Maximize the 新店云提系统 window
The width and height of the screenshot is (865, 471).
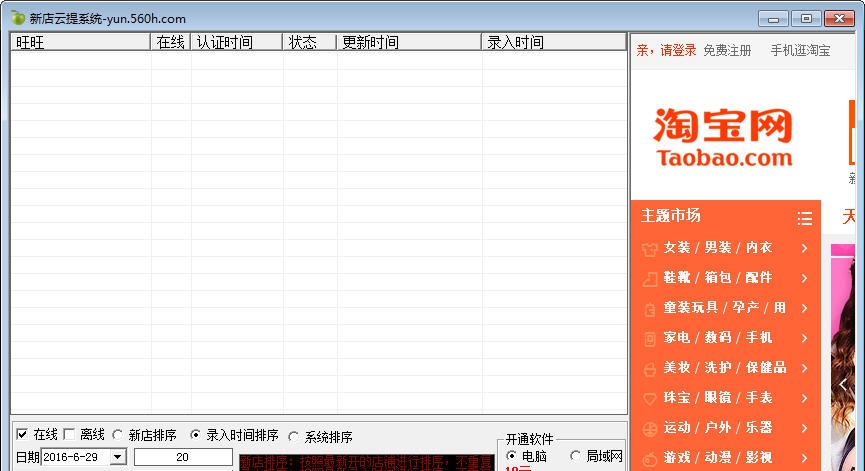click(x=806, y=19)
